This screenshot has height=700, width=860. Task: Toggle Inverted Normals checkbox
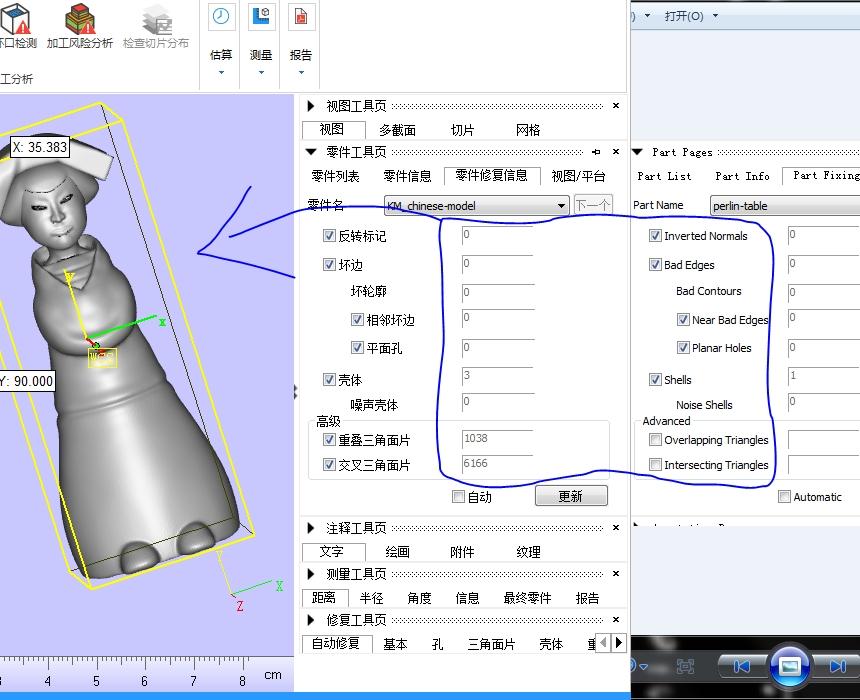655,236
